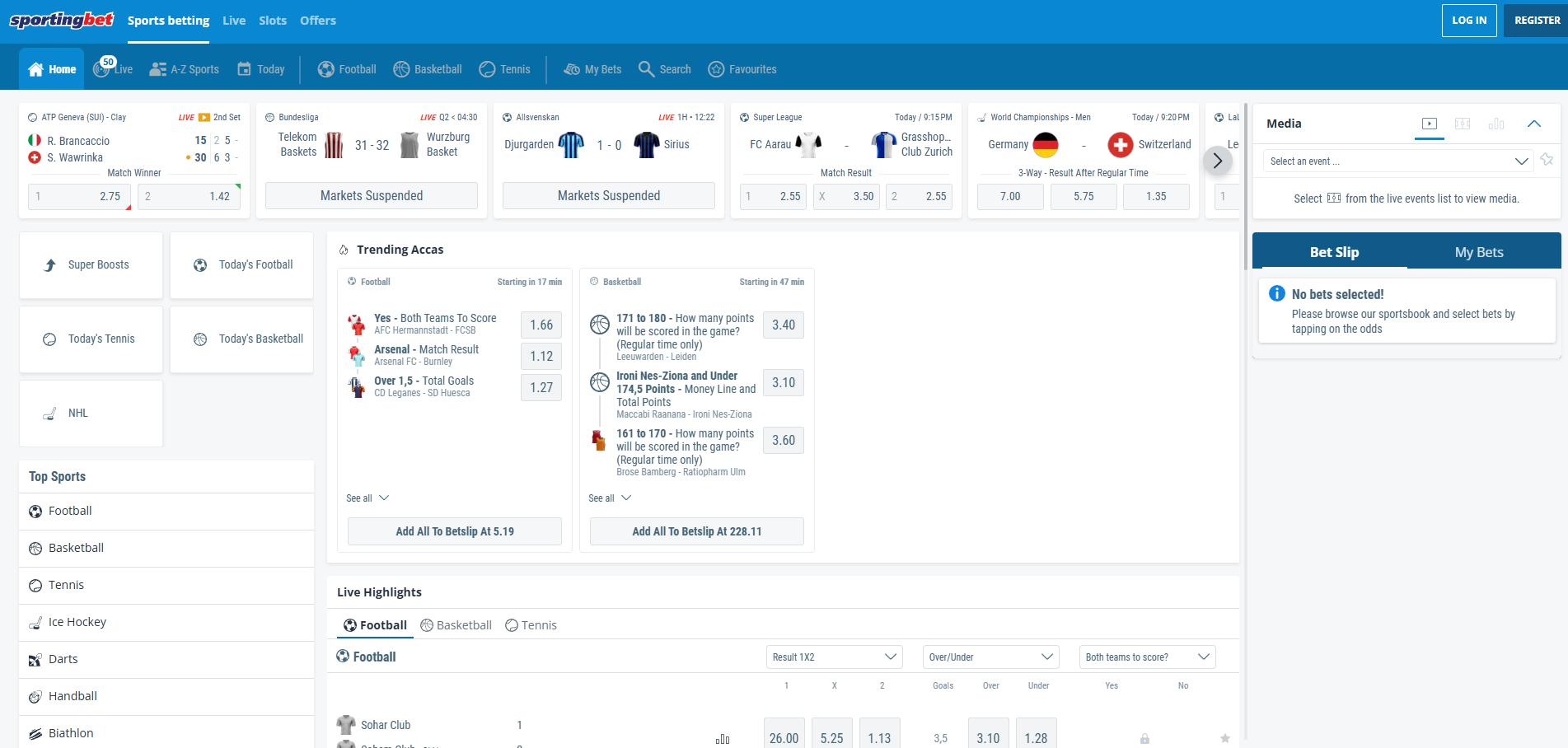Switch Live Highlights to Tennis tab
Image resolution: width=1568 pixels, height=748 pixels.
pyautogui.click(x=531, y=625)
